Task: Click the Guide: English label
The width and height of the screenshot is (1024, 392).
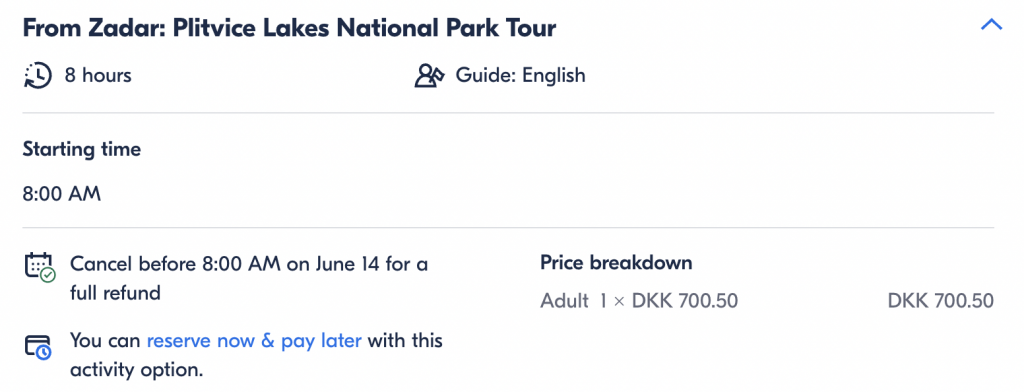Action: pos(520,76)
